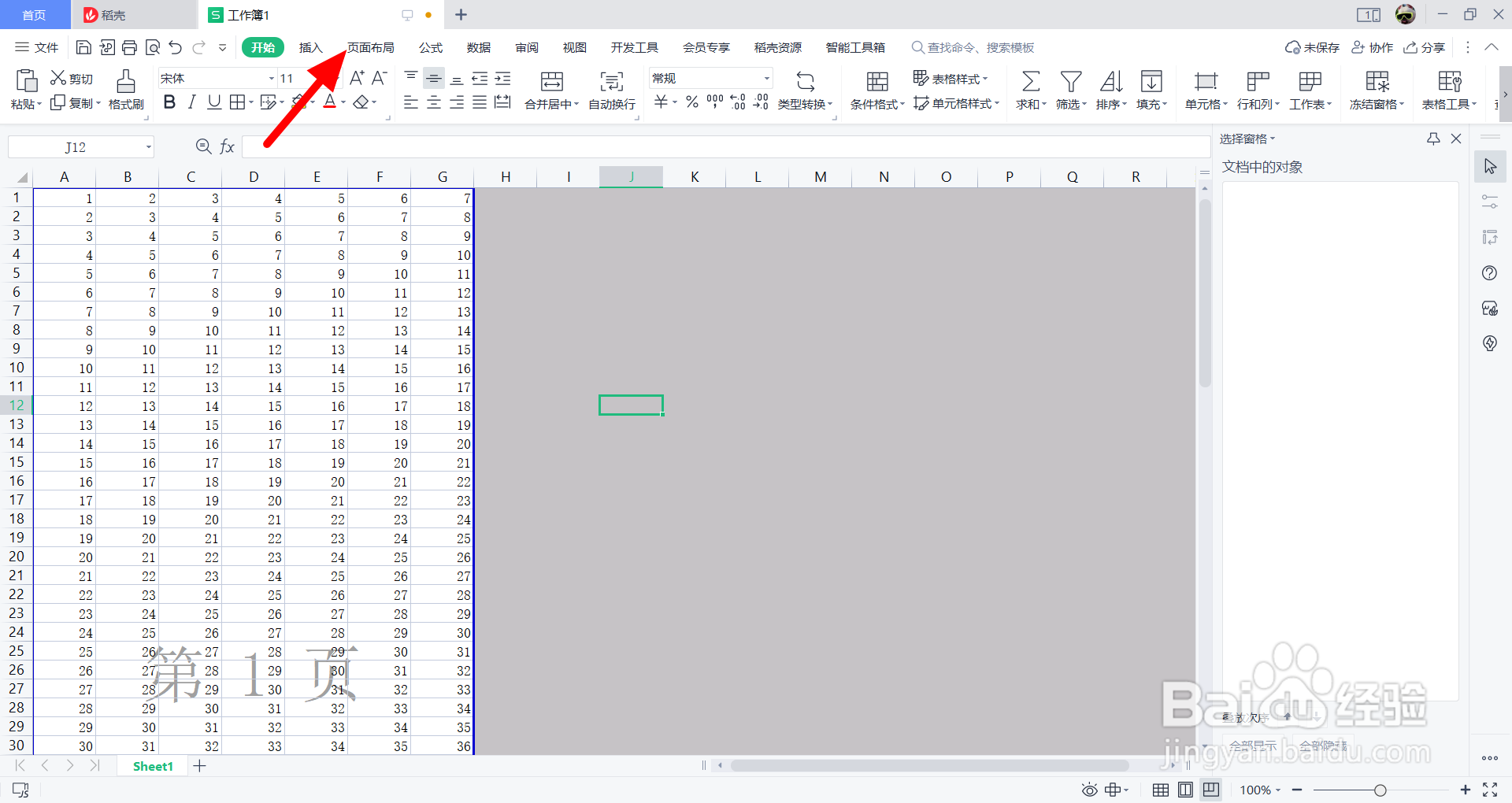Image resolution: width=1512 pixels, height=803 pixels.
Task: Click the zoom slider handle
Action: [1380, 790]
